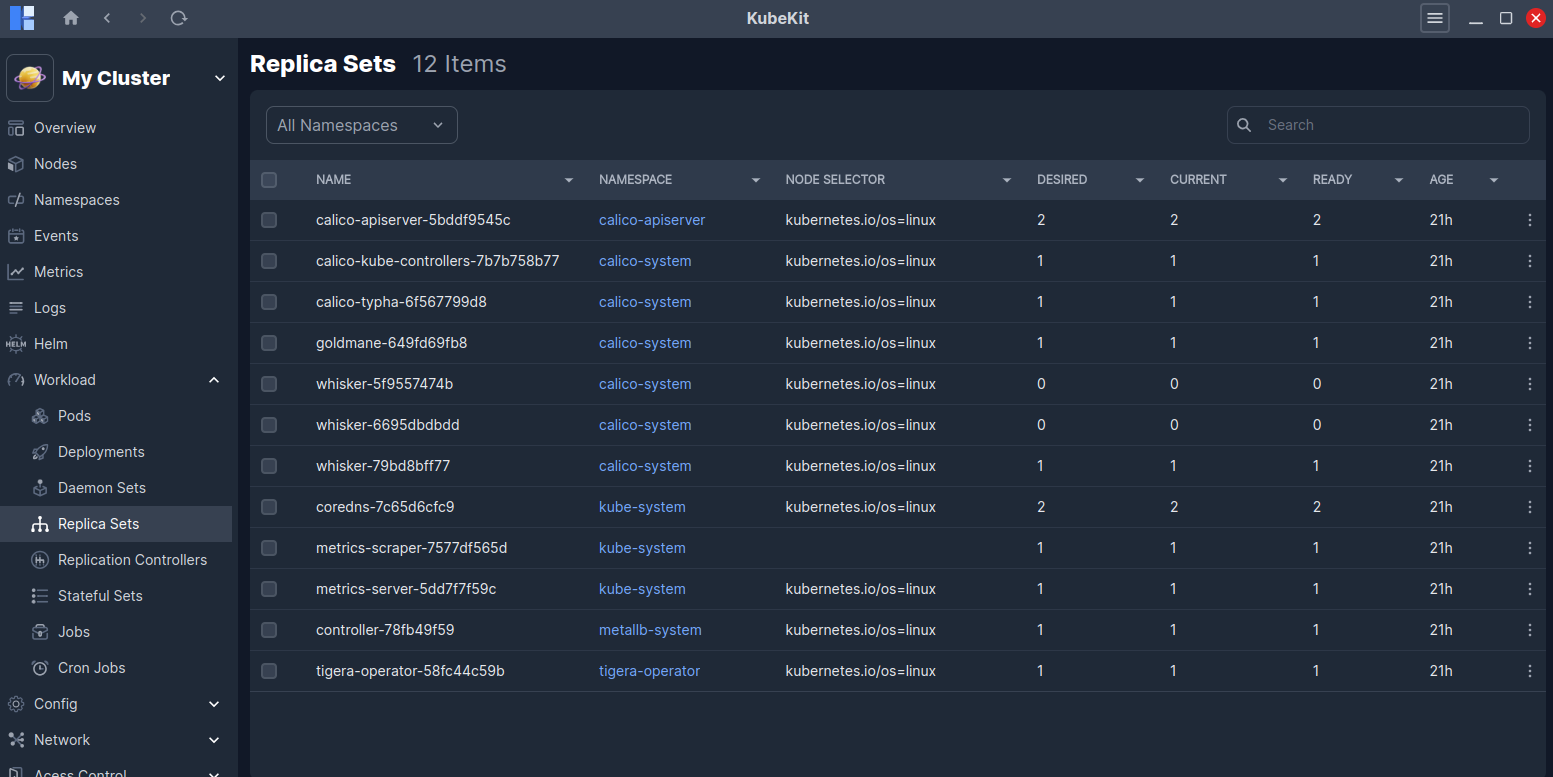Open the kube-system link for coredns
The height and width of the screenshot is (777, 1553).
tap(642, 507)
